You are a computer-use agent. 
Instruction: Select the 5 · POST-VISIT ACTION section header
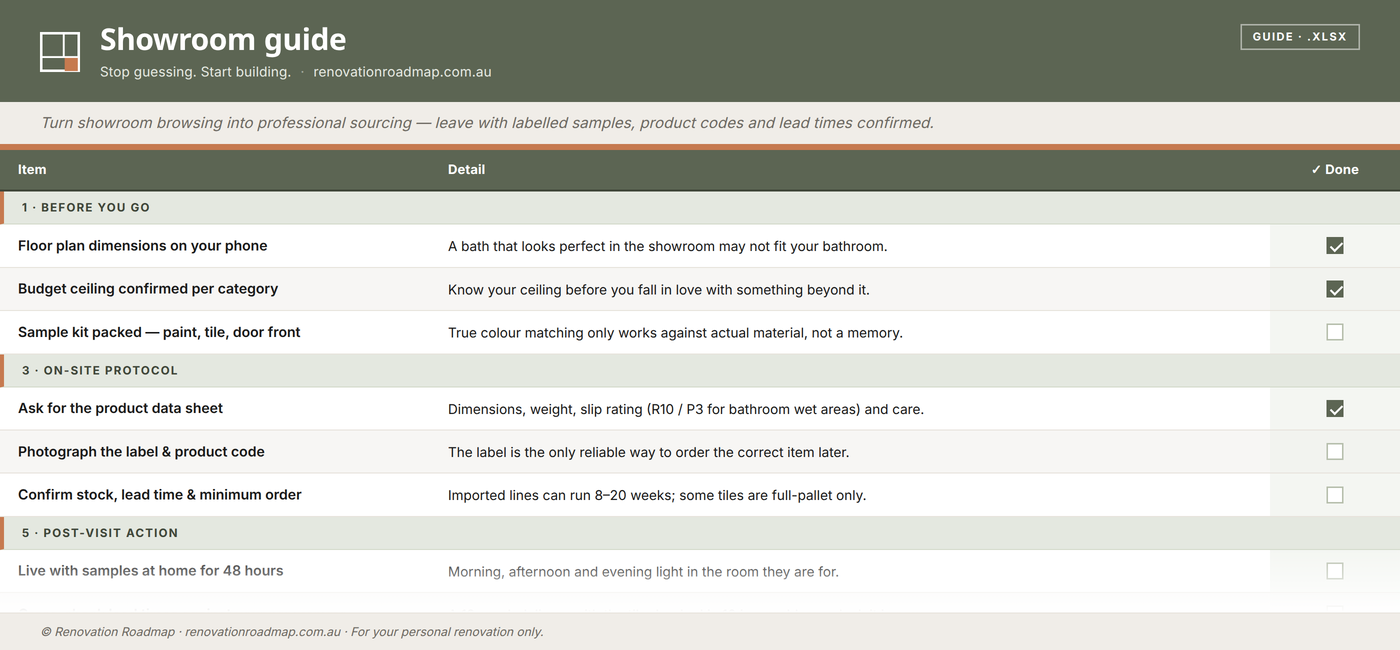tap(700, 533)
